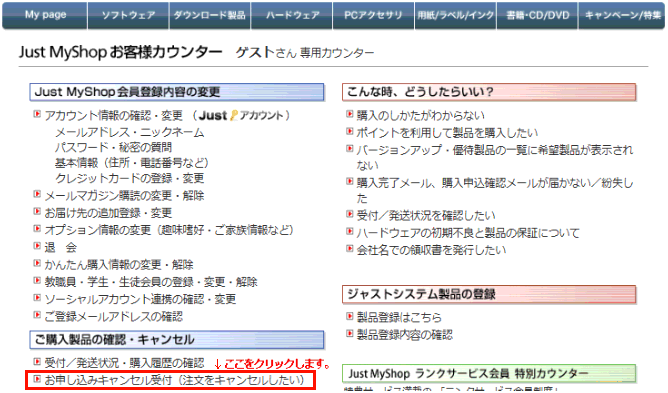Click the bullet icon beside 会社名での領収書を発行したい
Image resolution: width=668 pixels, height=393 pixels.
pos(350,249)
